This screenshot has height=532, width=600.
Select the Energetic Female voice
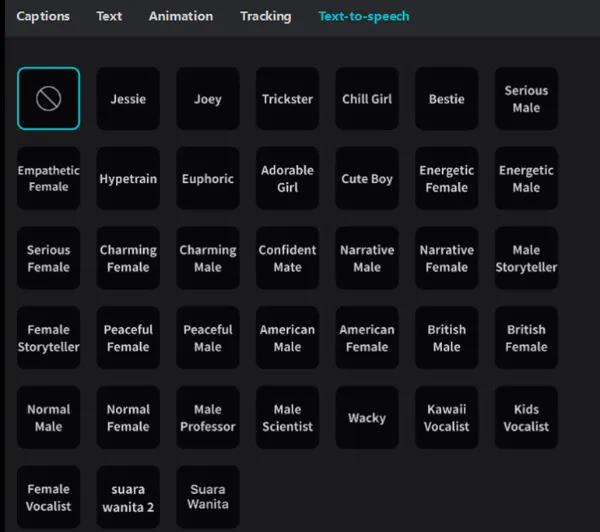447,178
